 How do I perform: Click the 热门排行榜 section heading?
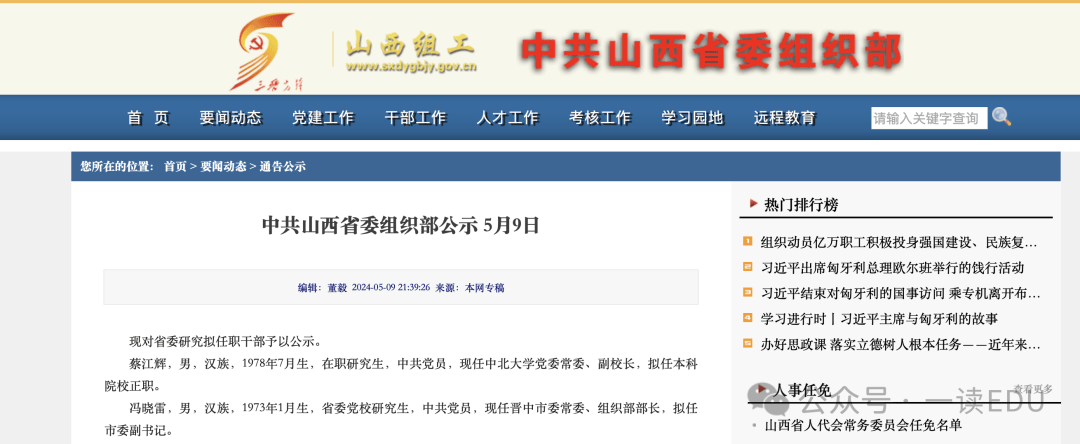[x=801, y=204]
